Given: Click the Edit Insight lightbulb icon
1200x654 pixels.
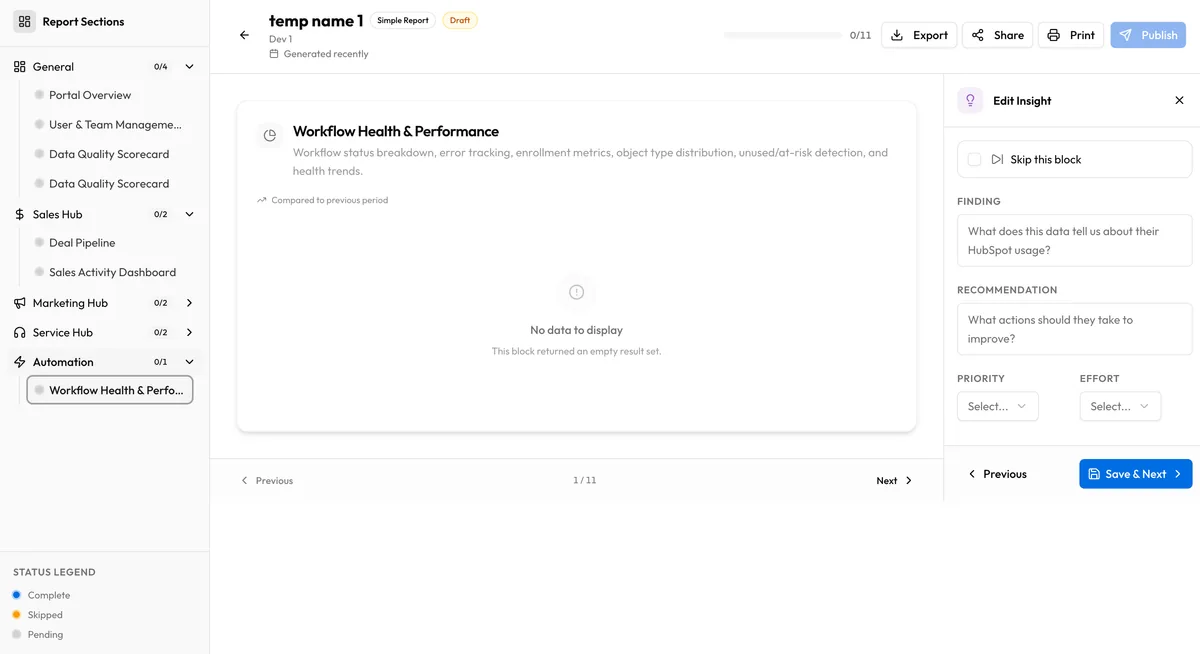Looking at the screenshot, I should coord(969,100).
